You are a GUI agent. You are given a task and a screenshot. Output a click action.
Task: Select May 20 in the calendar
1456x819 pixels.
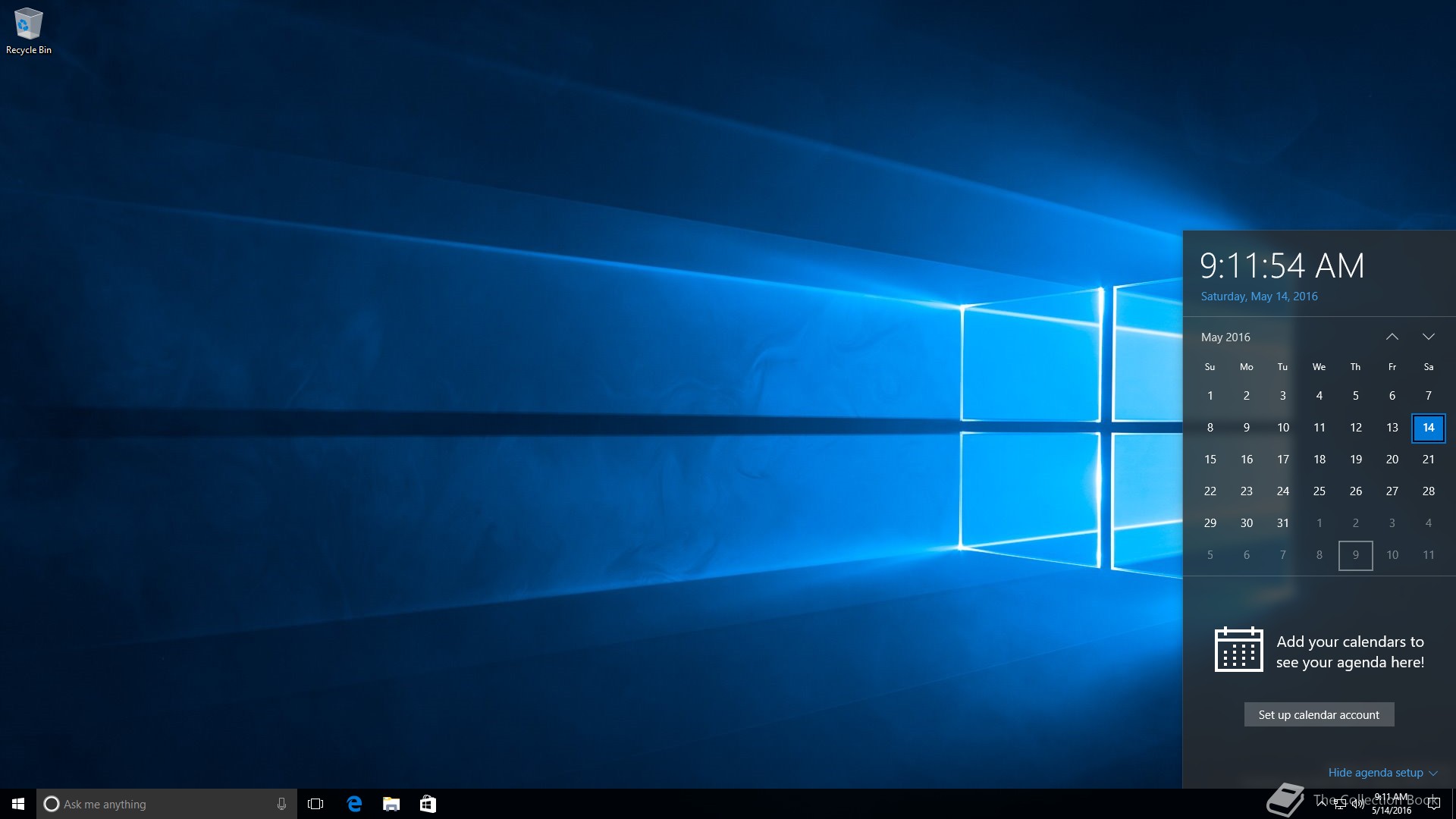coord(1392,460)
